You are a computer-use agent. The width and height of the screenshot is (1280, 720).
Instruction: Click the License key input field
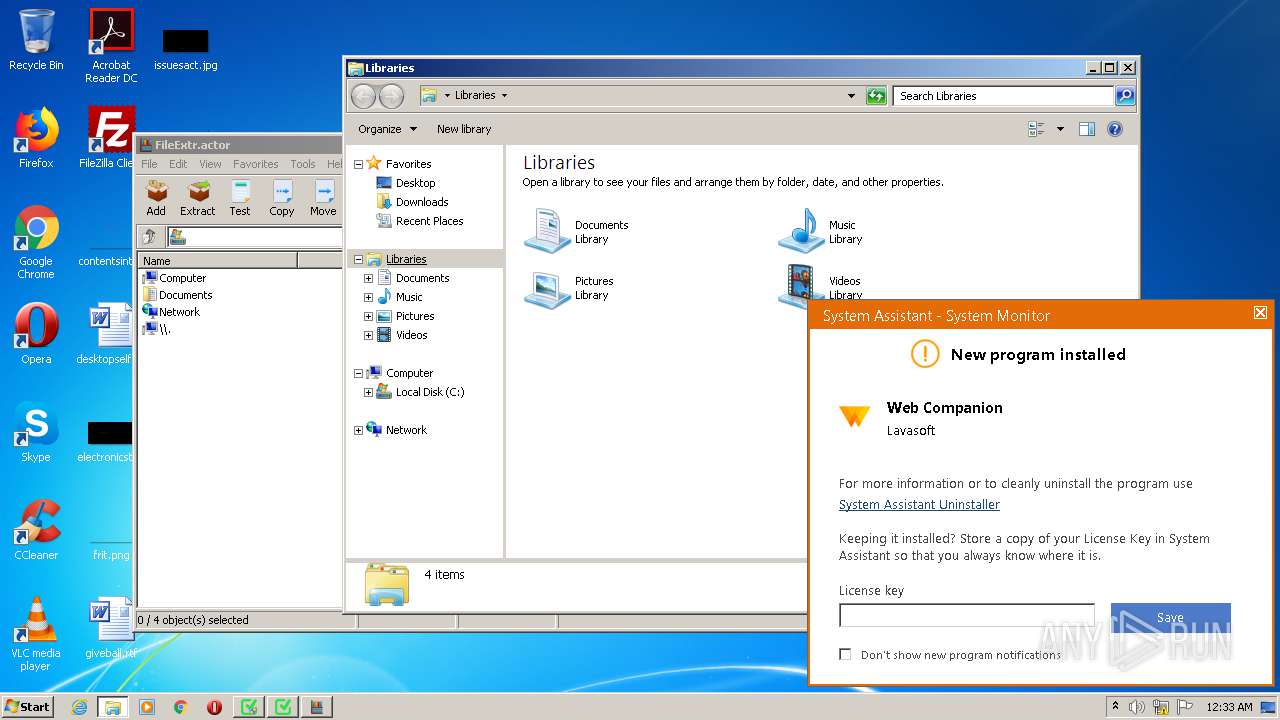(x=967, y=615)
